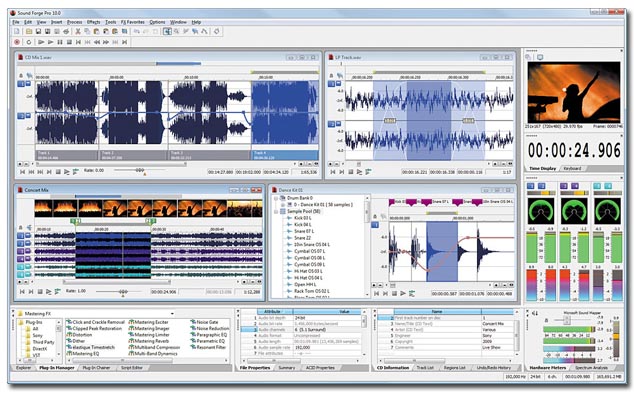Viewport: 634px width, 395px height.
Task: Toggle channel 1 button in LP Track window
Action: 331,84
